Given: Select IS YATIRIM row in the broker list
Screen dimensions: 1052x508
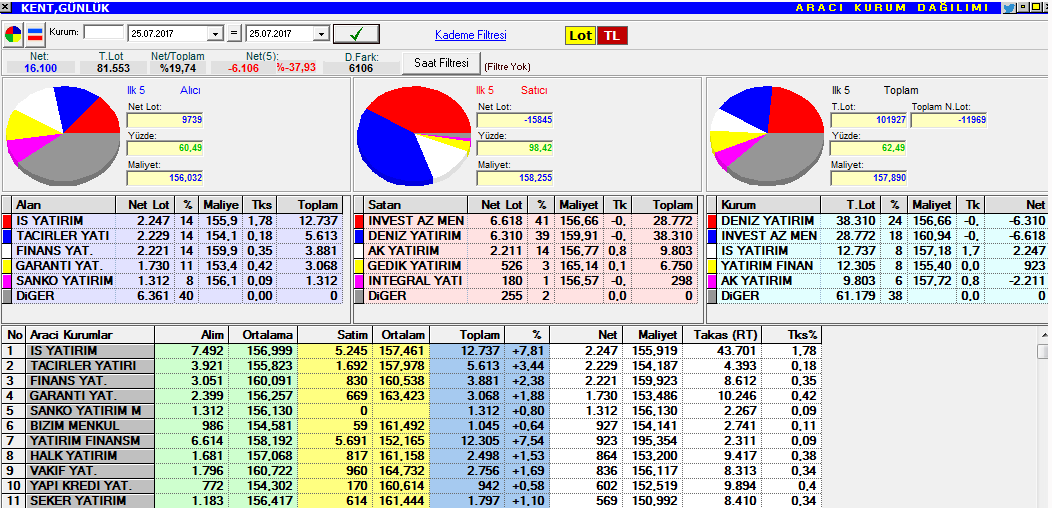Looking at the screenshot, I should point(412,350).
